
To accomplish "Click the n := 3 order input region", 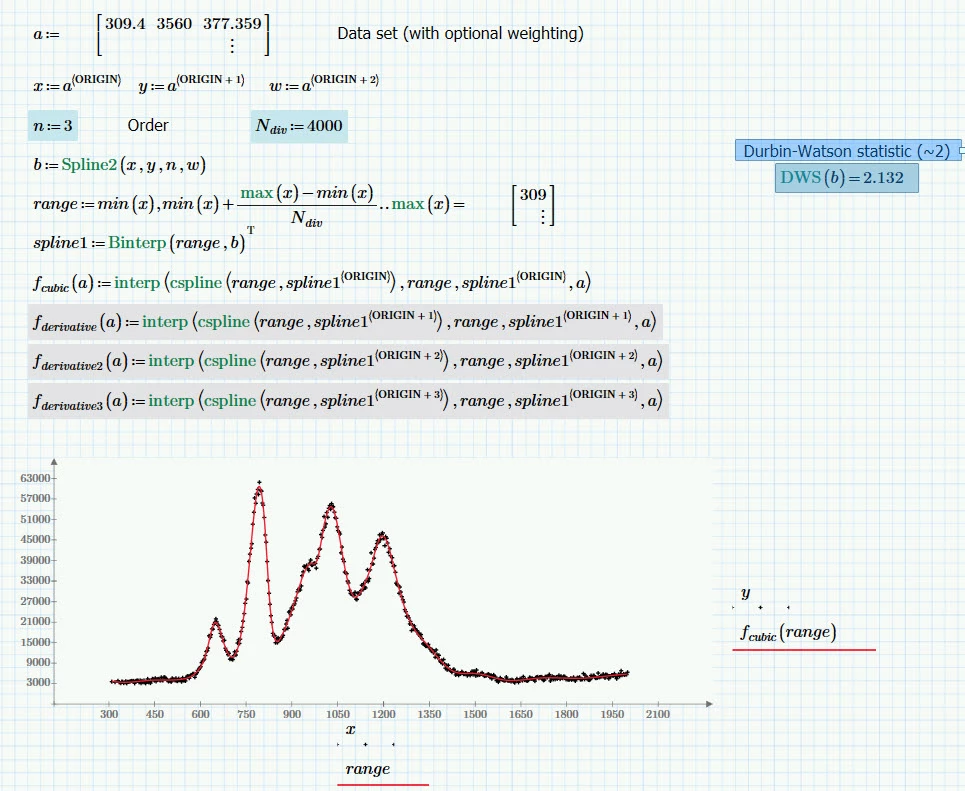I will point(53,126).
